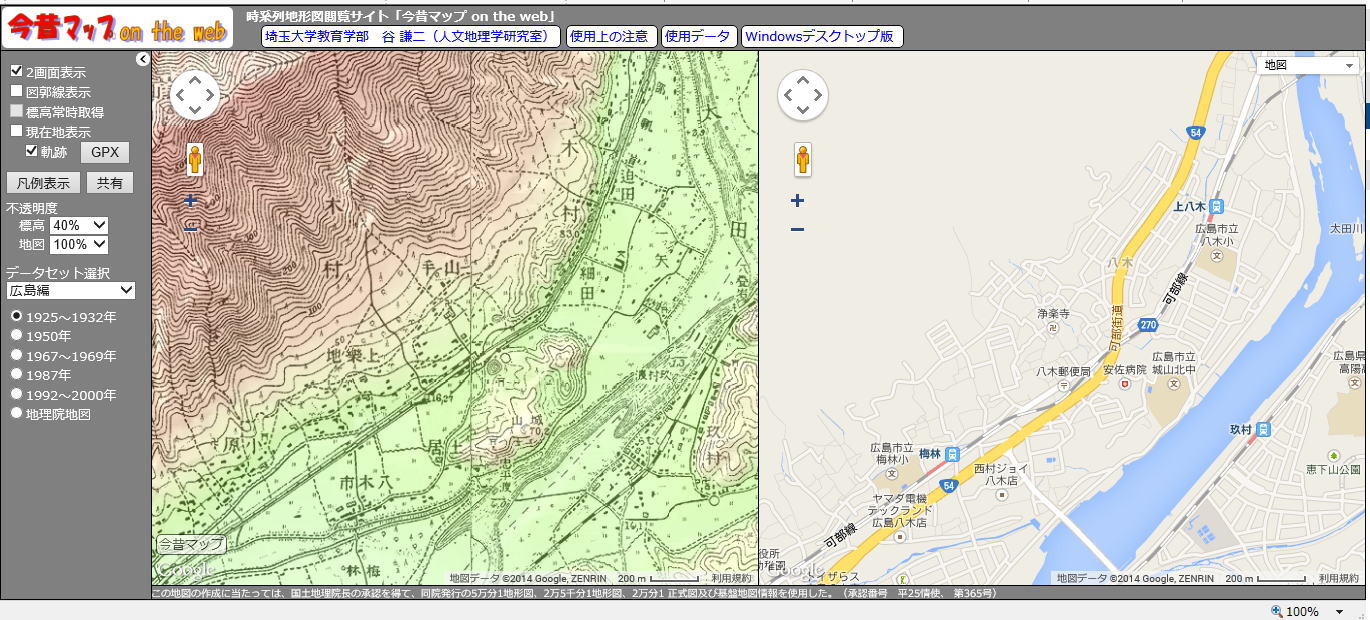Select the 1925～1932年 radio button
Screen dimensions: 1370x620
click(x=16, y=316)
